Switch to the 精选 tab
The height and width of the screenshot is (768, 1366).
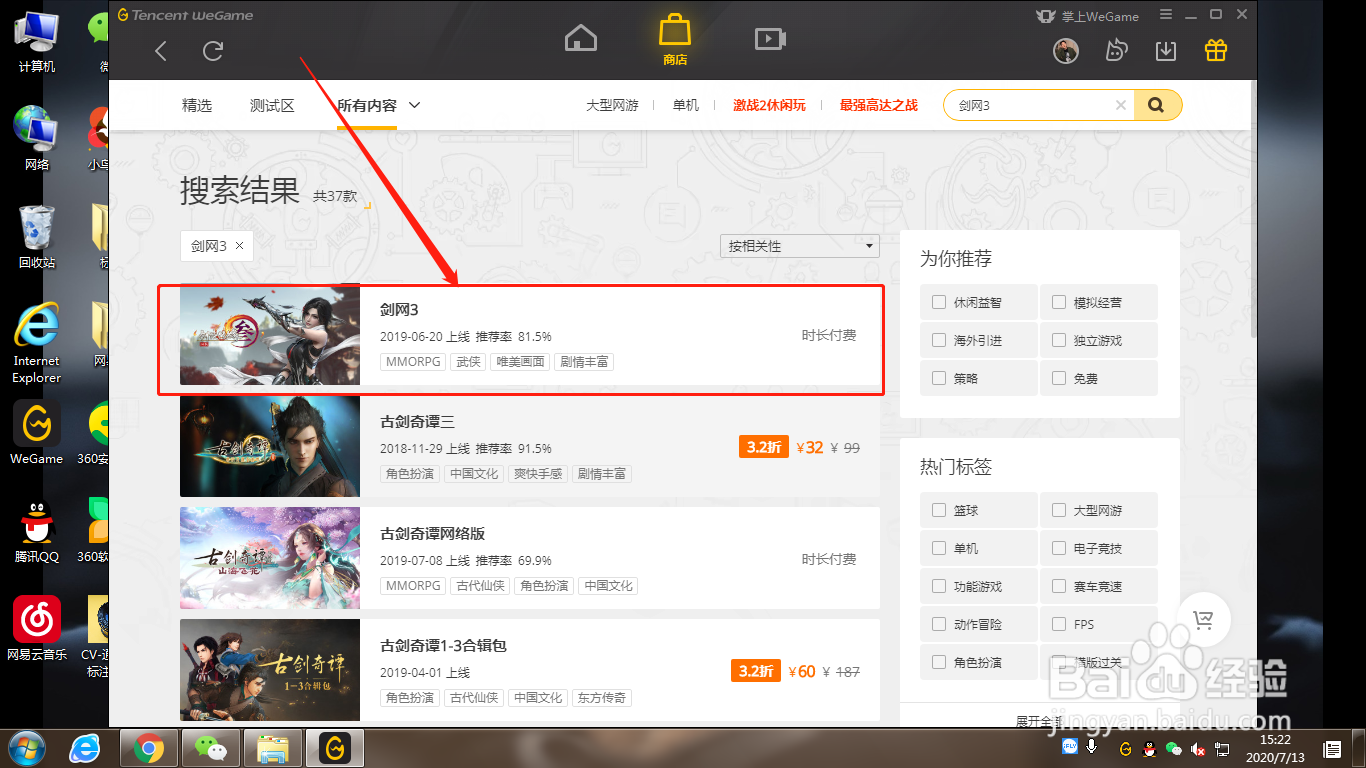coord(197,105)
